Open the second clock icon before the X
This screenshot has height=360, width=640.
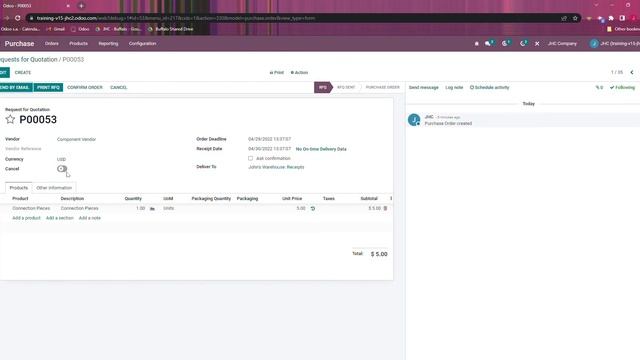pos(523,43)
